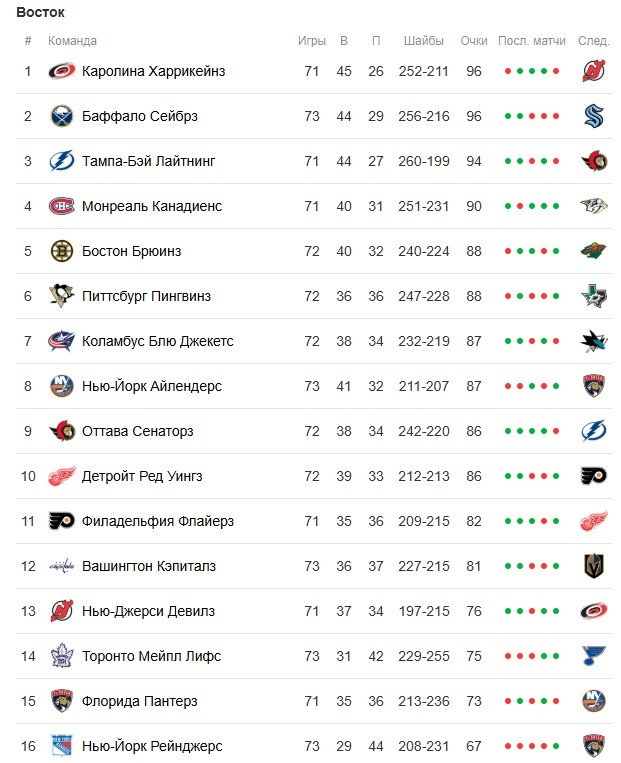Open the Тампа-Бэй Лайтнинг team link

pos(148,161)
